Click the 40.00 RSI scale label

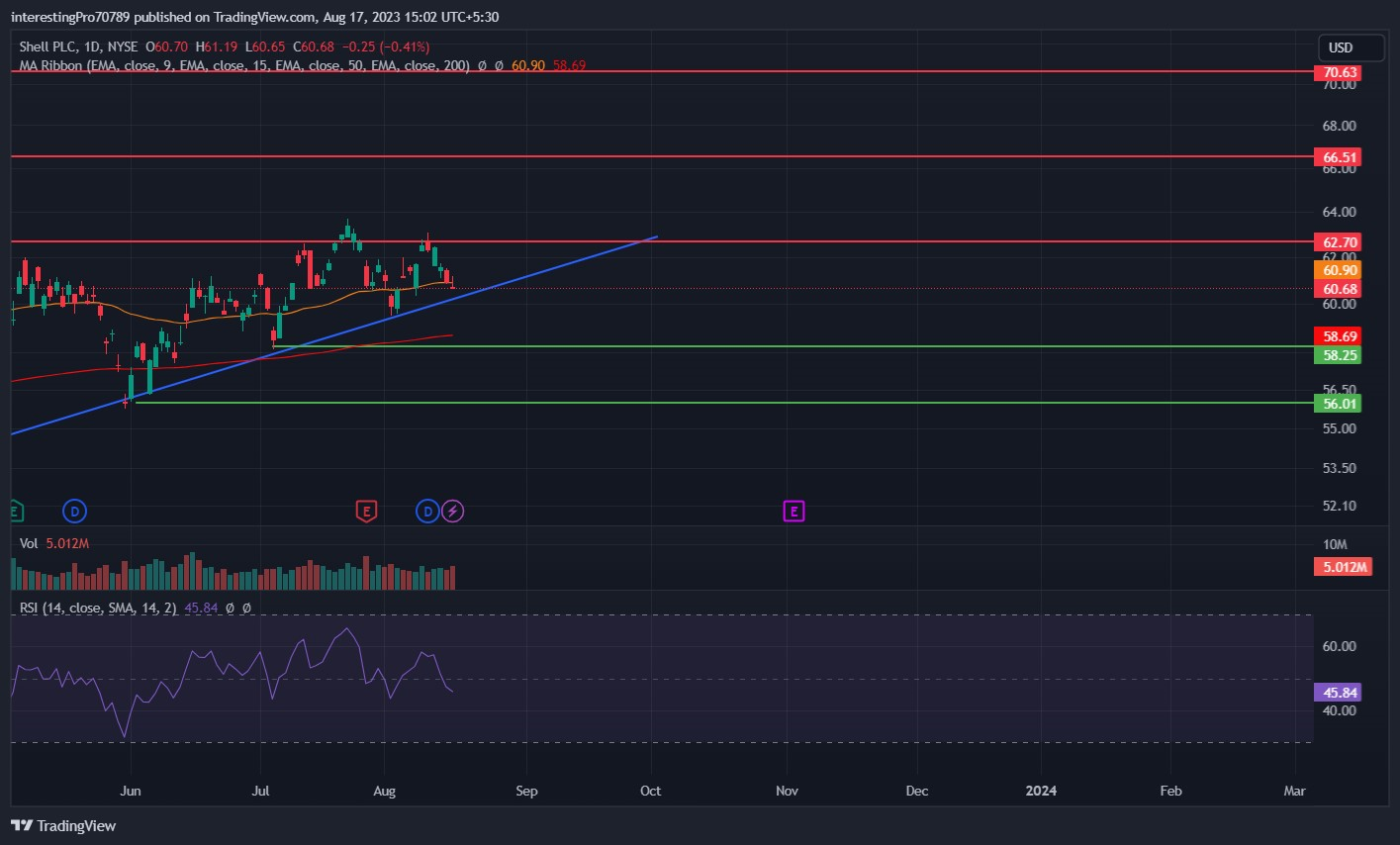point(1340,710)
